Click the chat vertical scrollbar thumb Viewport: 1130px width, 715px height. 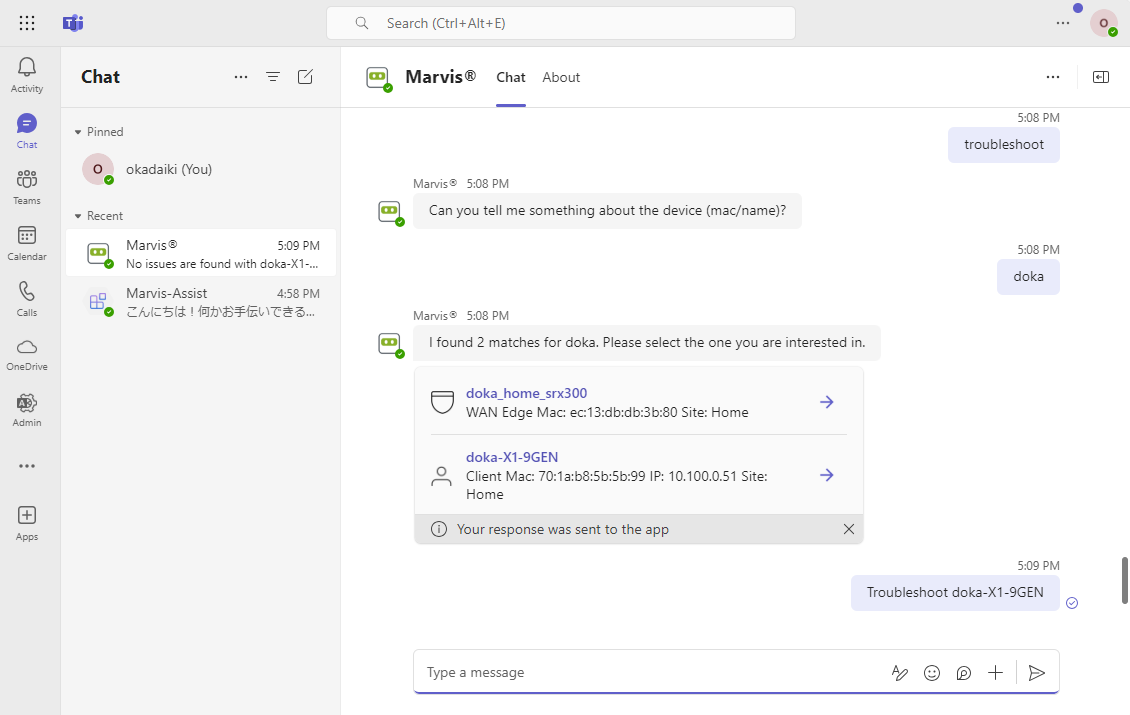[1124, 580]
